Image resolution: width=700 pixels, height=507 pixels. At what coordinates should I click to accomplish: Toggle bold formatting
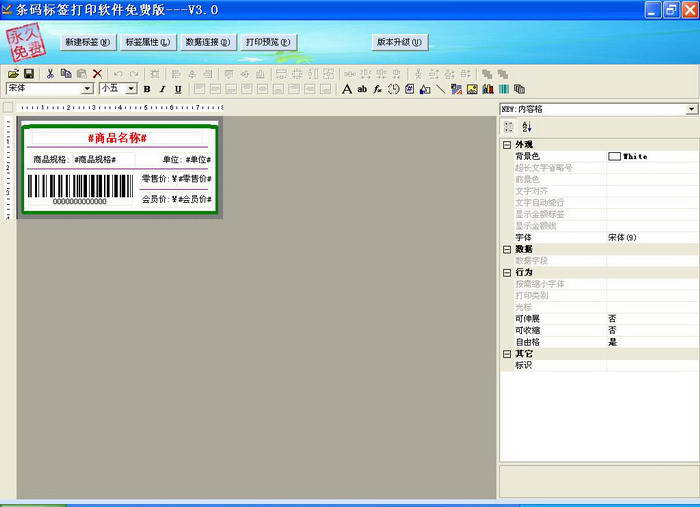coord(147,89)
